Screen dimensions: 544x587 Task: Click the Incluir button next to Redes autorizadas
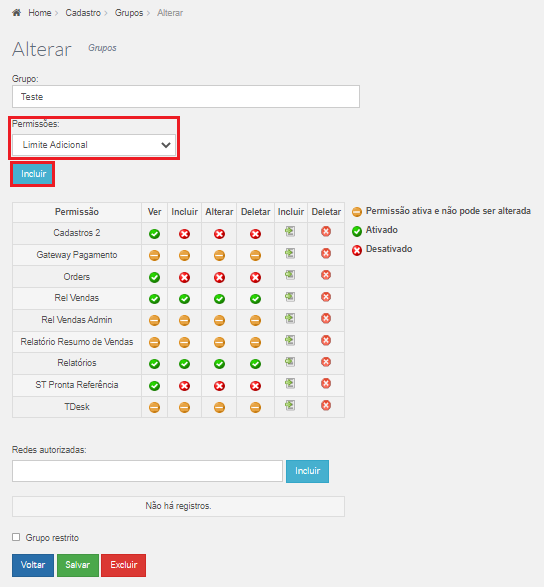(x=307, y=471)
